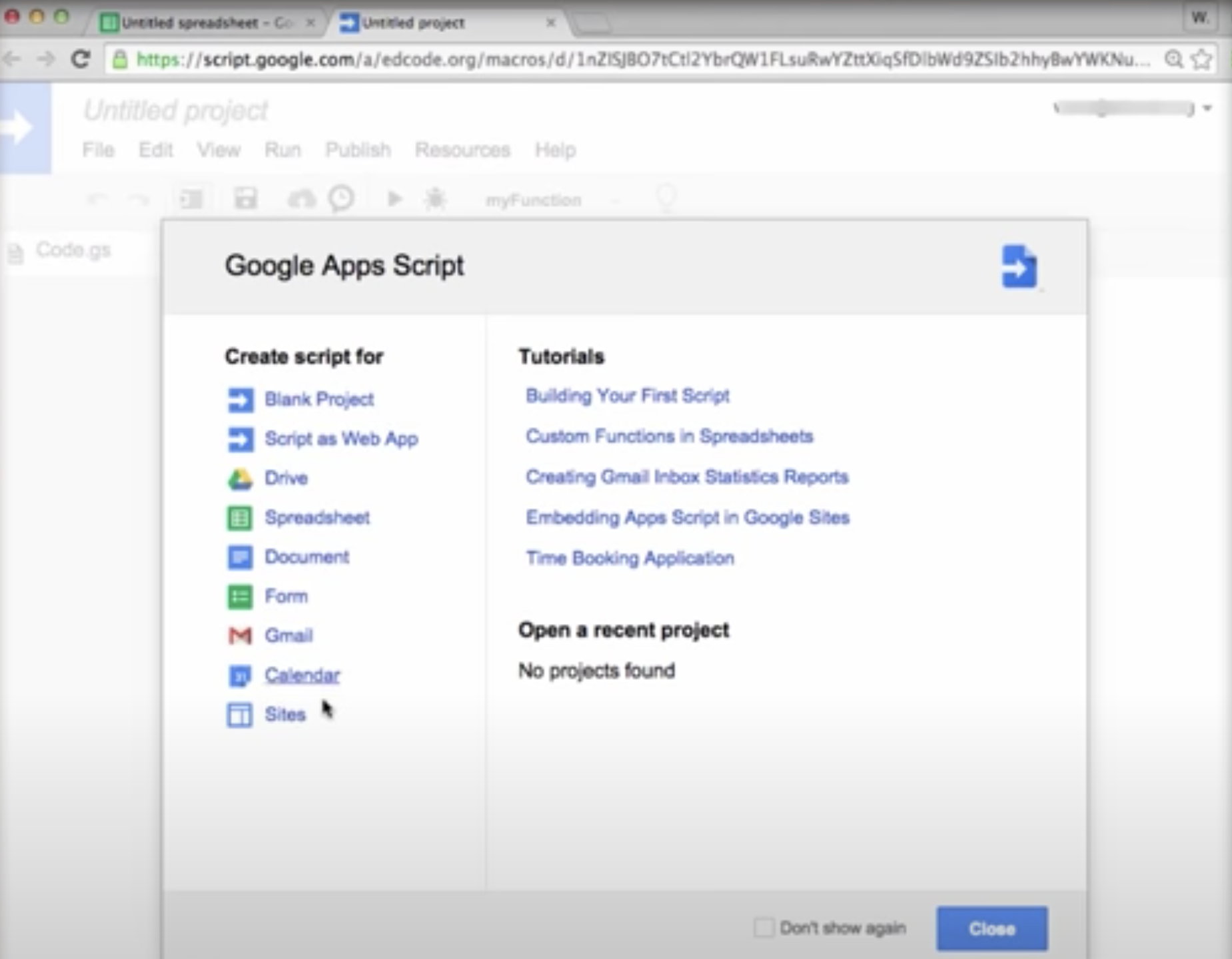Open Custom Functions in Spreadsheets tutorial
The width and height of the screenshot is (1232, 959).
pyautogui.click(x=669, y=436)
